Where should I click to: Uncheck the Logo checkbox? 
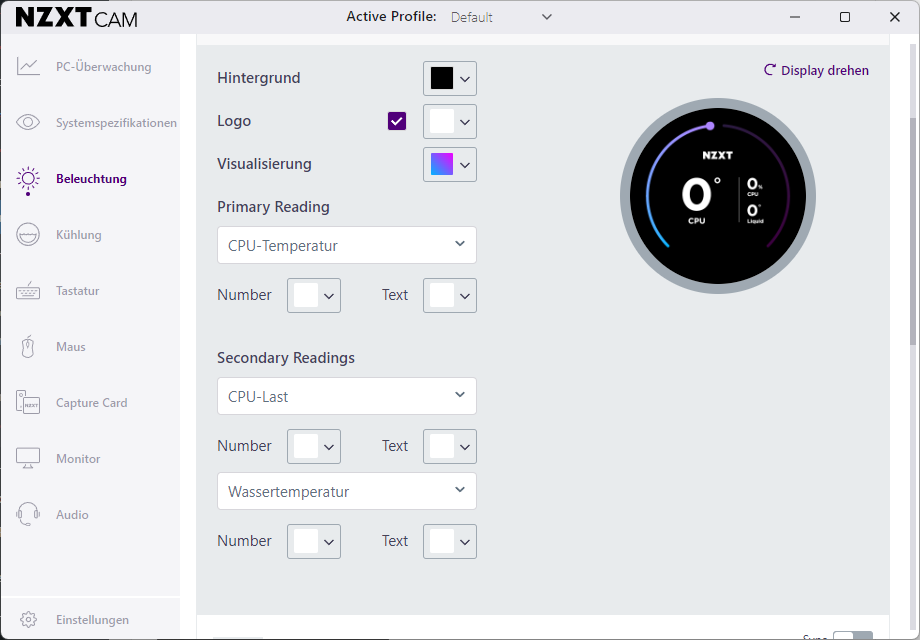click(397, 121)
